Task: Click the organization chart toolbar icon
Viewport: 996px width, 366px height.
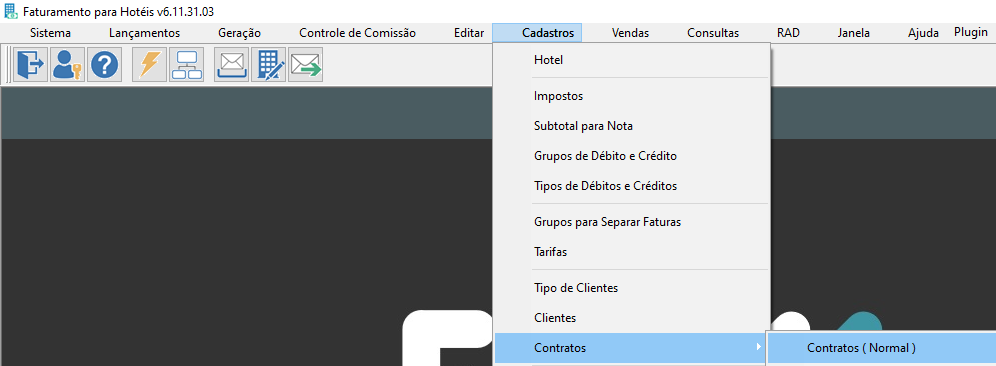Action: coord(186,65)
